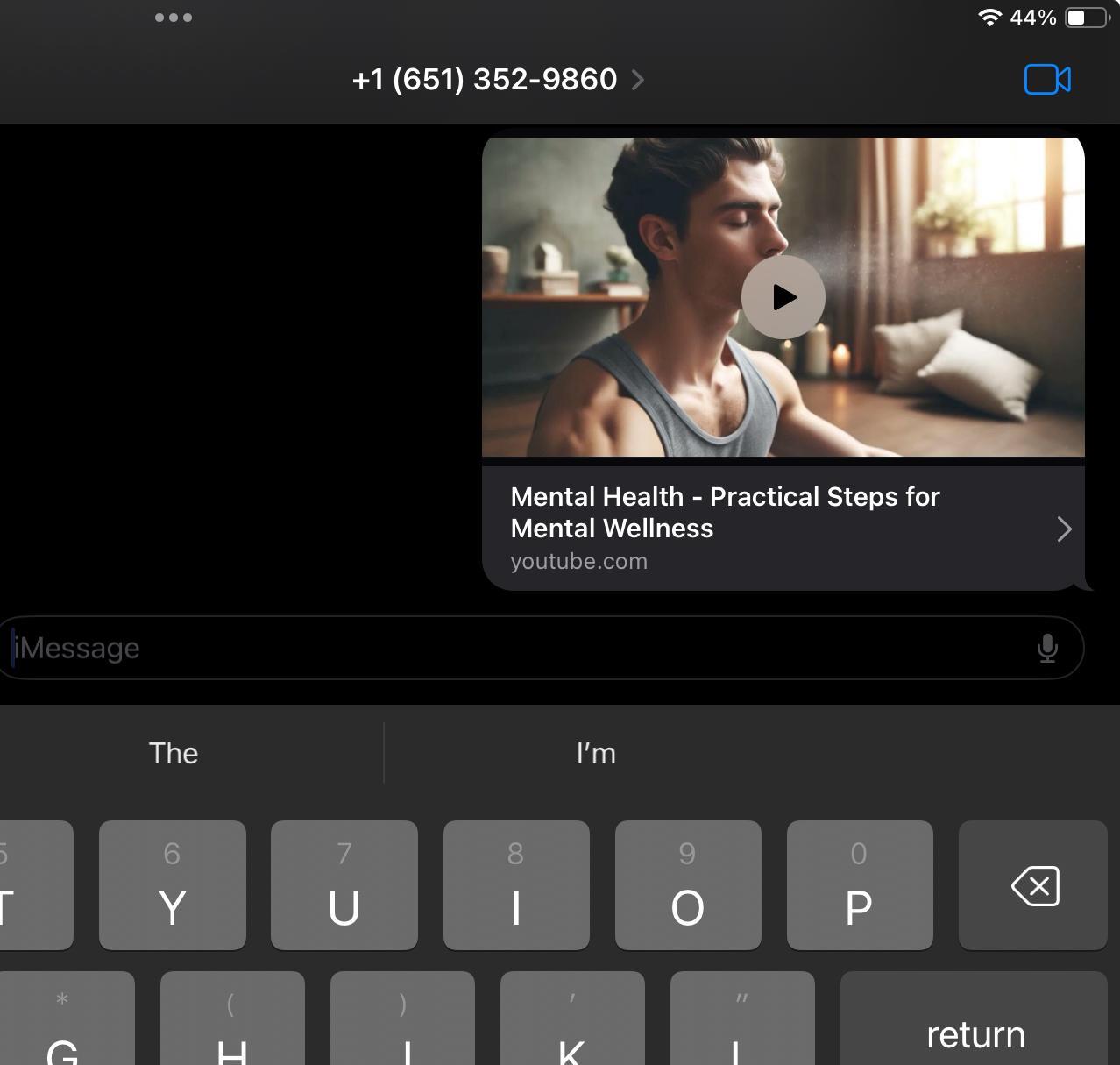Screen dimensions: 1120x1065
Task: Start a FaceTime video call
Action: point(1047,80)
